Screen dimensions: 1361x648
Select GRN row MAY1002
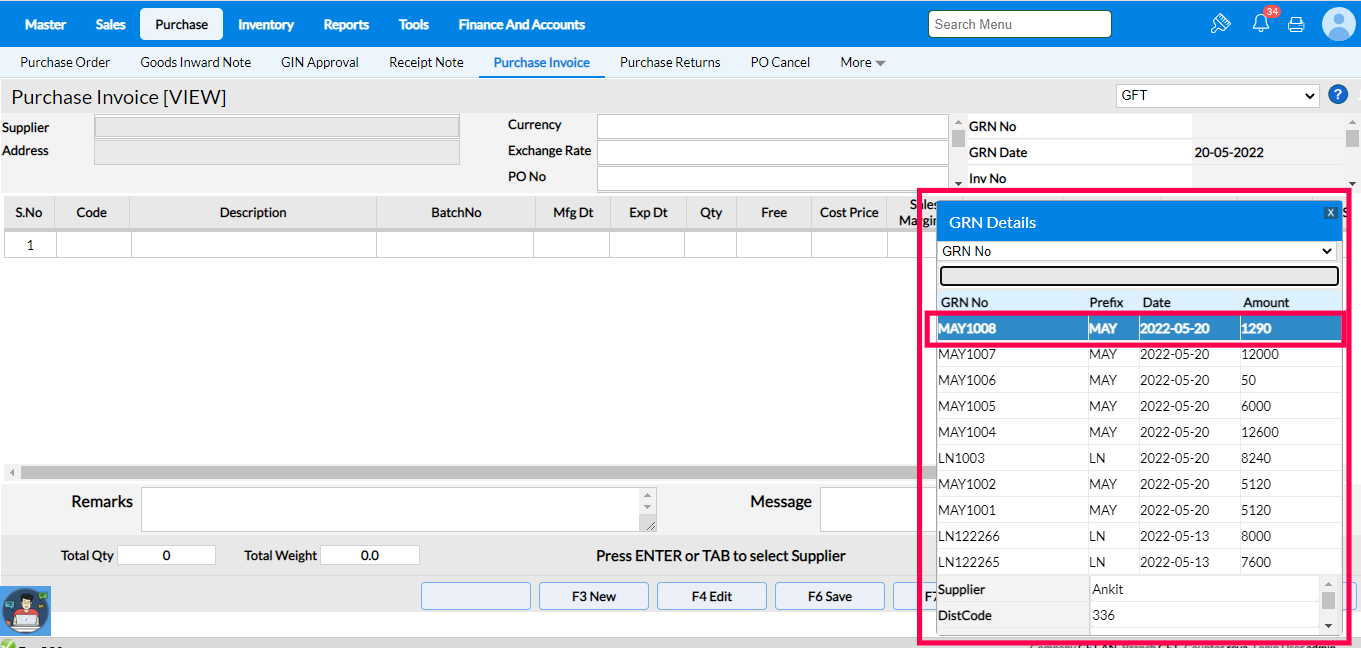pos(1139,484)
